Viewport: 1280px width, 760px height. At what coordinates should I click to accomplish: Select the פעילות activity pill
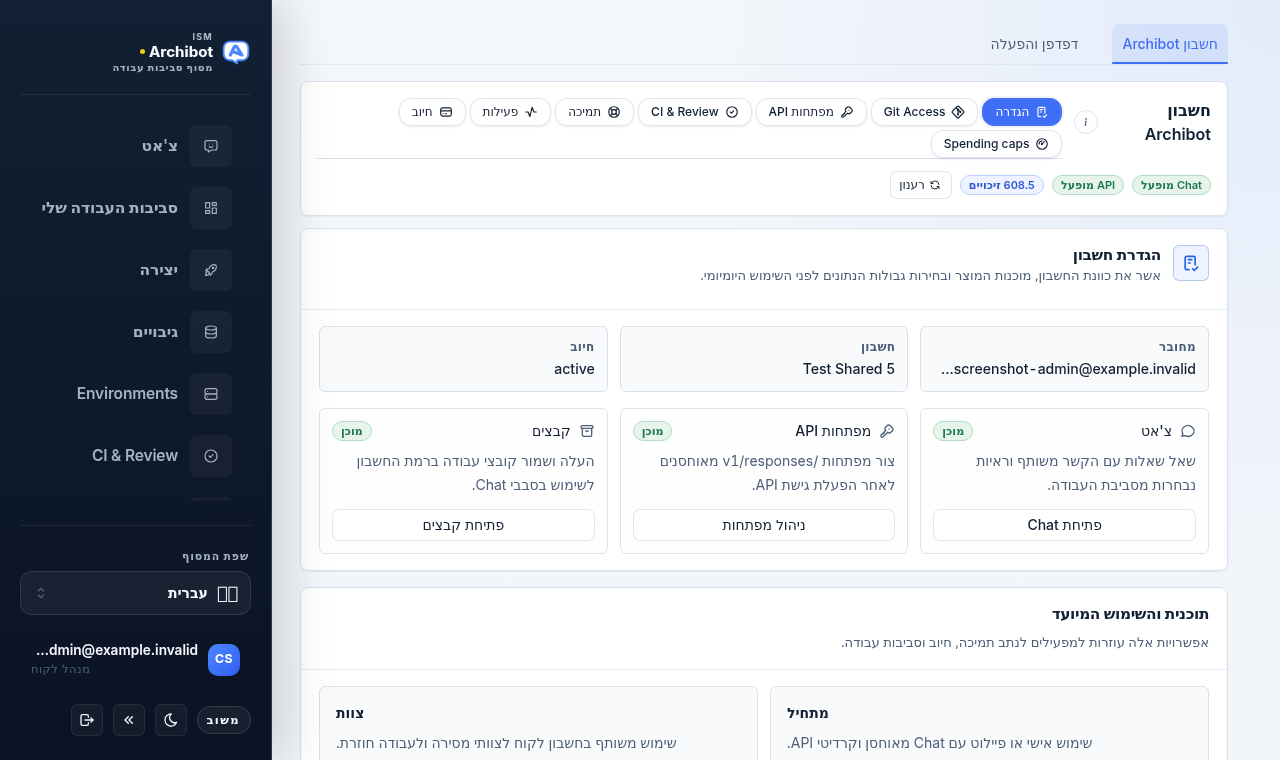(x=510, y=112)
